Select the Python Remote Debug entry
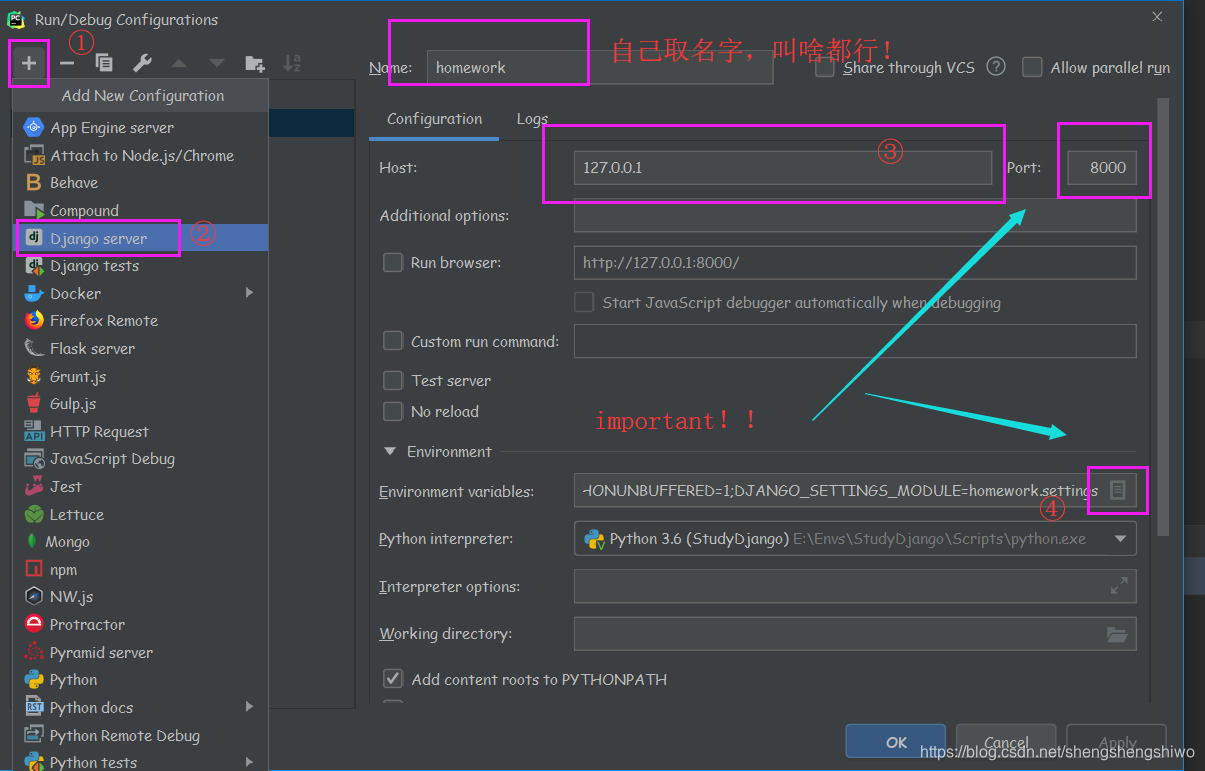 (140, 736)
